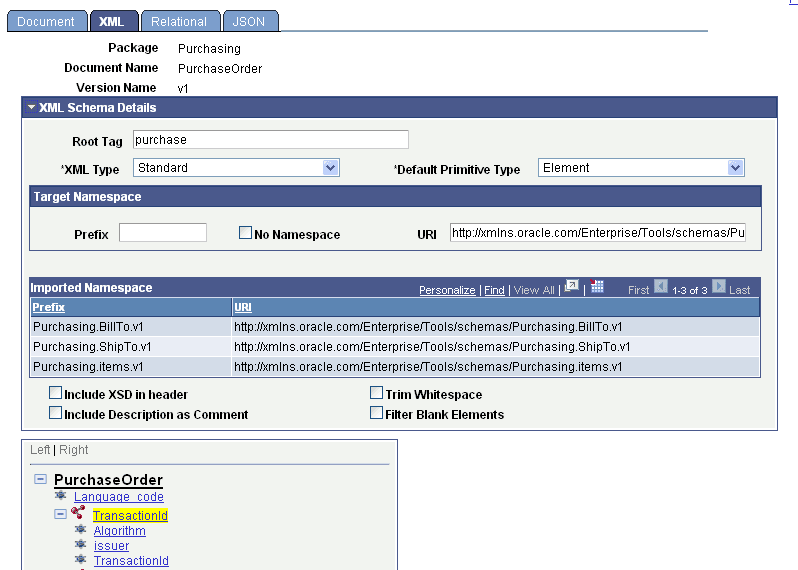This screenshot has height=570, width=798.
Task: Open the Default Primitive Type dropdown
Action: (x=641, y=168)
